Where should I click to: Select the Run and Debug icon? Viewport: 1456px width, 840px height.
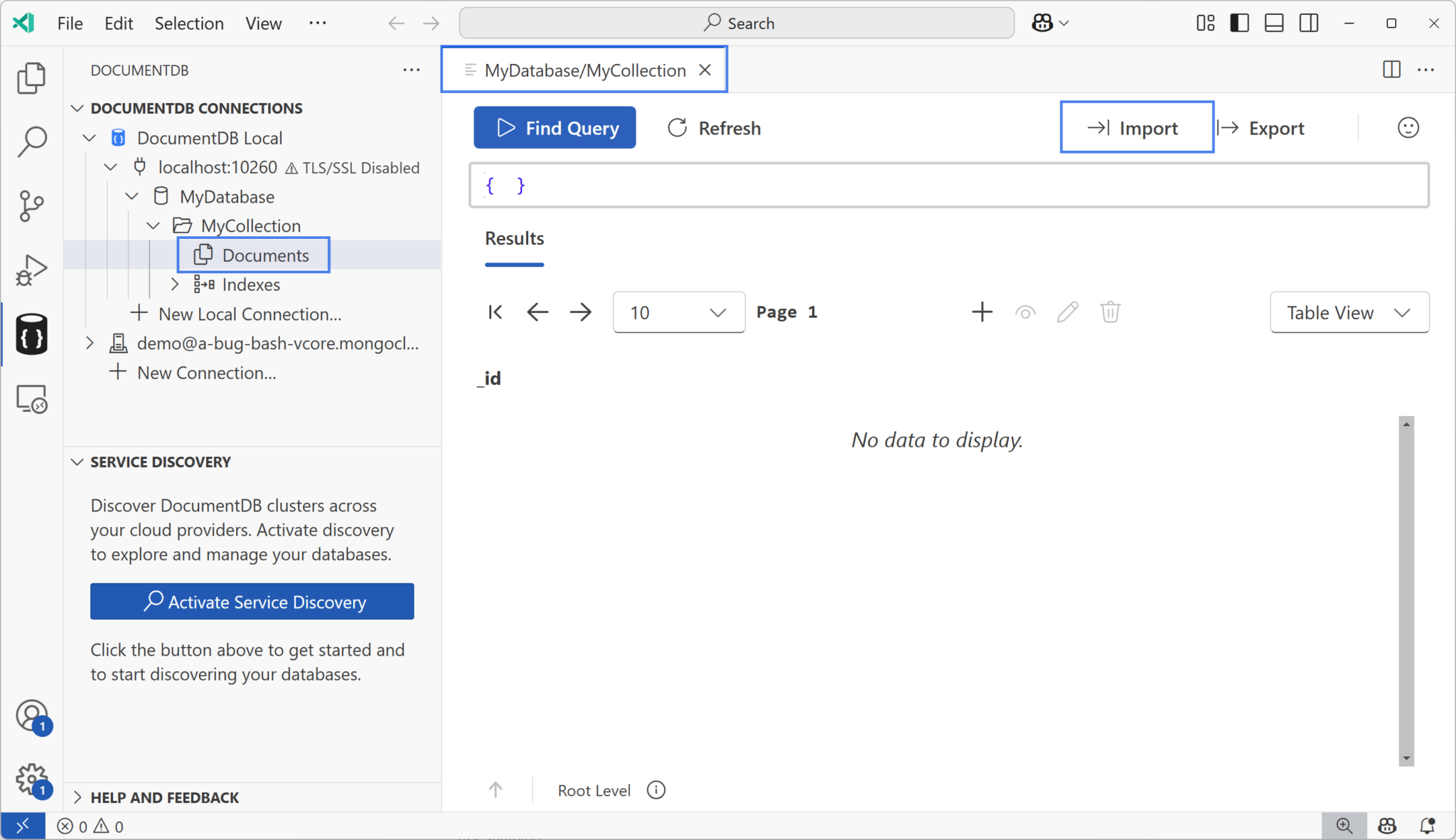tap(31, 269)
